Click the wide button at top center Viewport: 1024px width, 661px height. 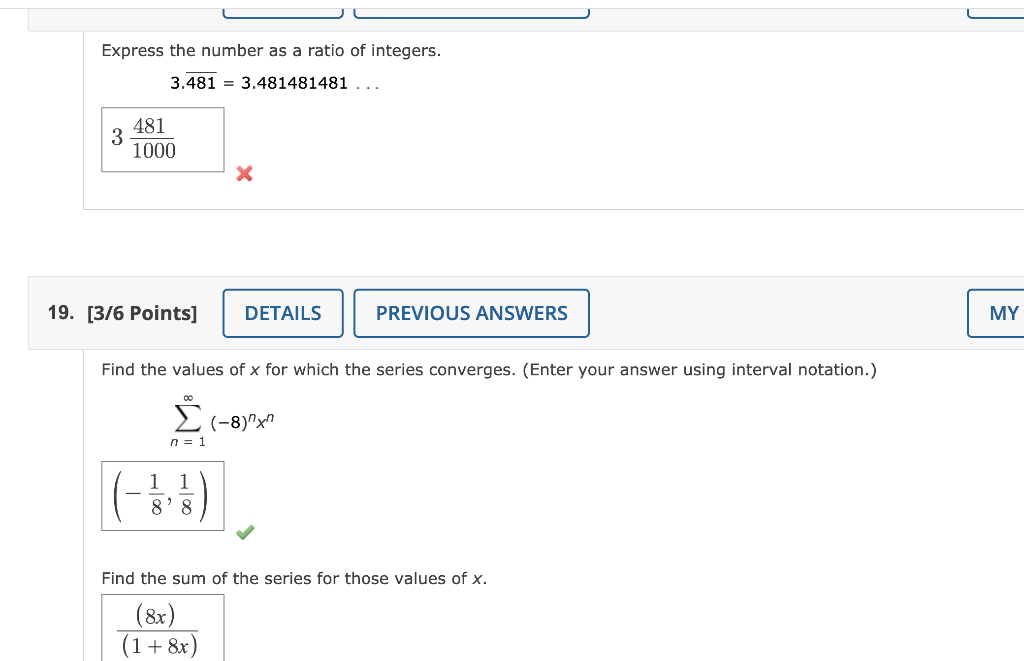tap(471, 10)
